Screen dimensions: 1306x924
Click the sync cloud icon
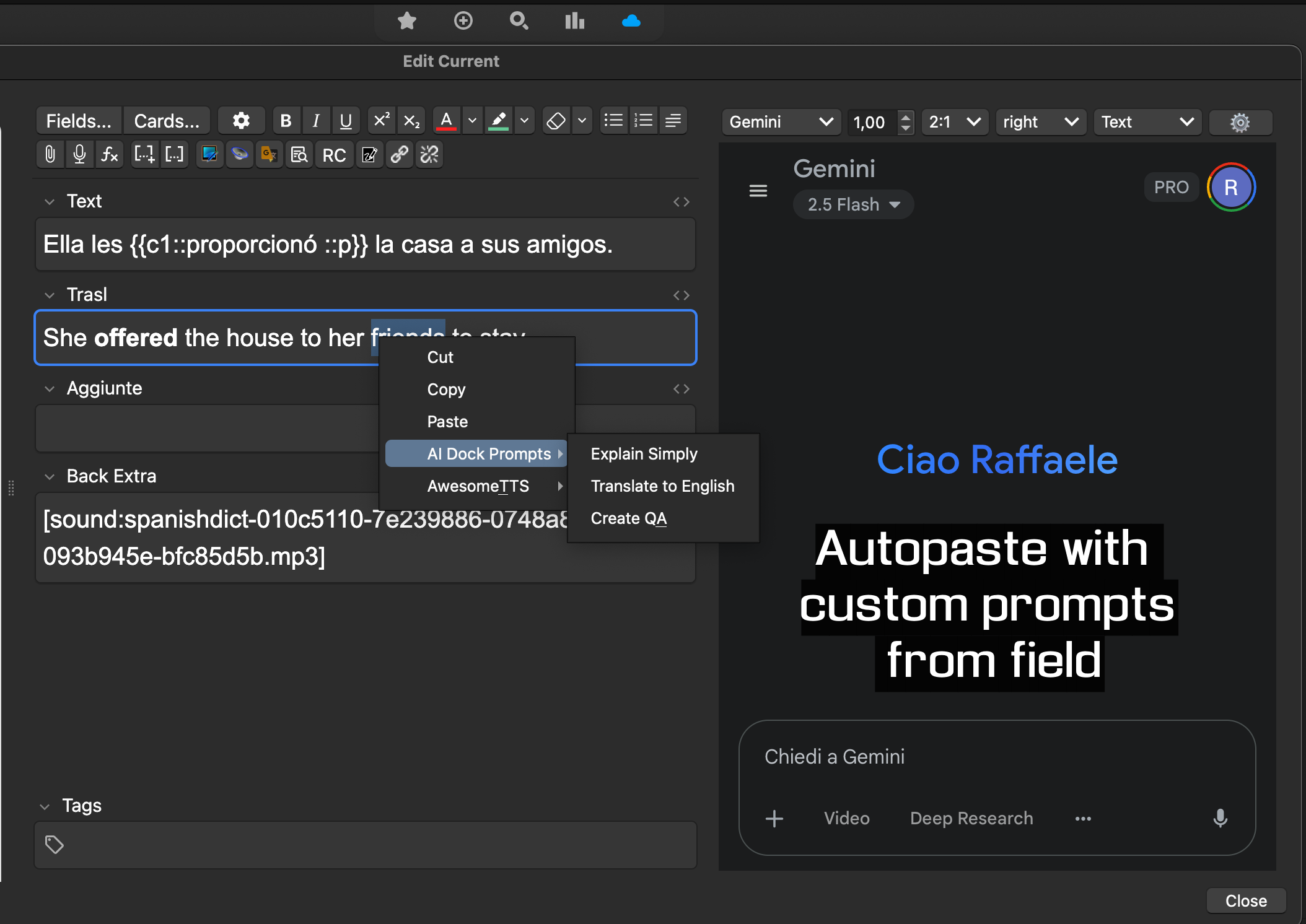(x=631, y=21)
